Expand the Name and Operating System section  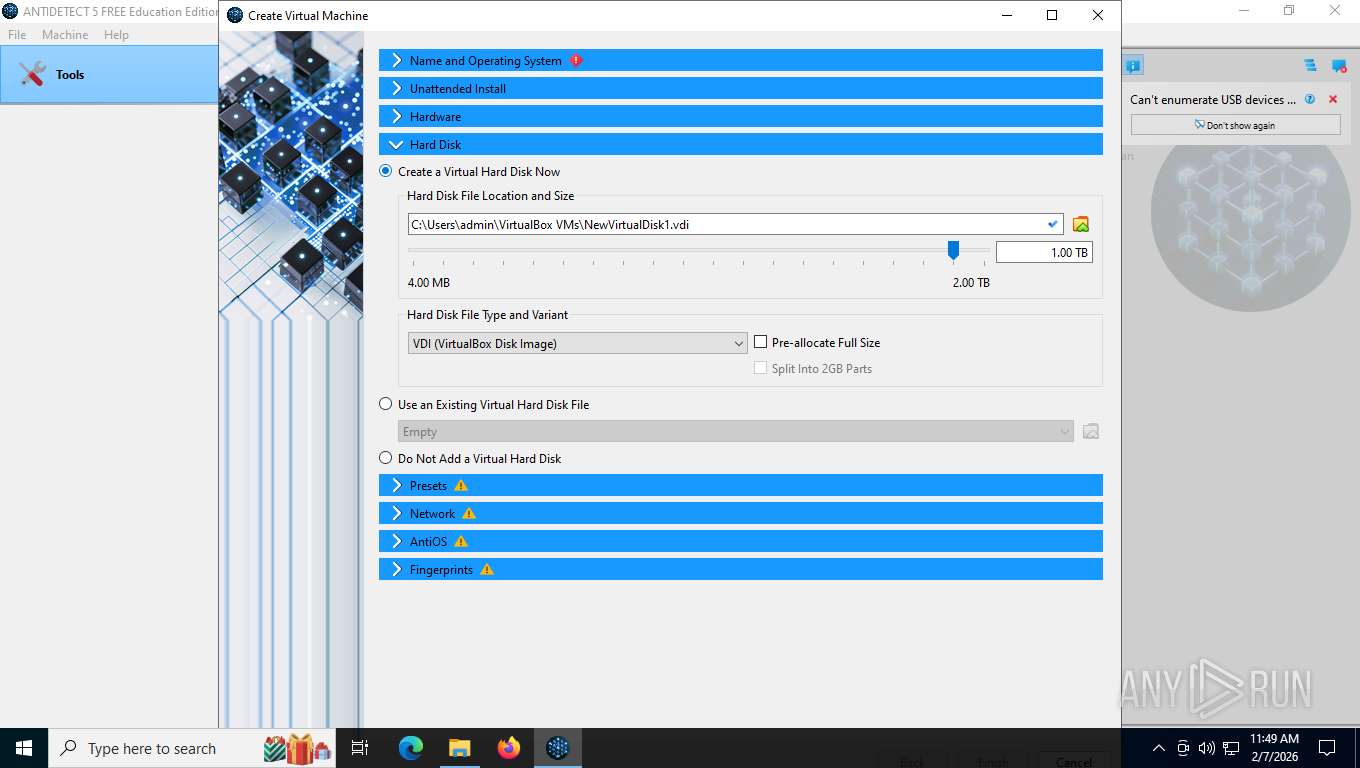pyautogui.click(x=740, y=60)
